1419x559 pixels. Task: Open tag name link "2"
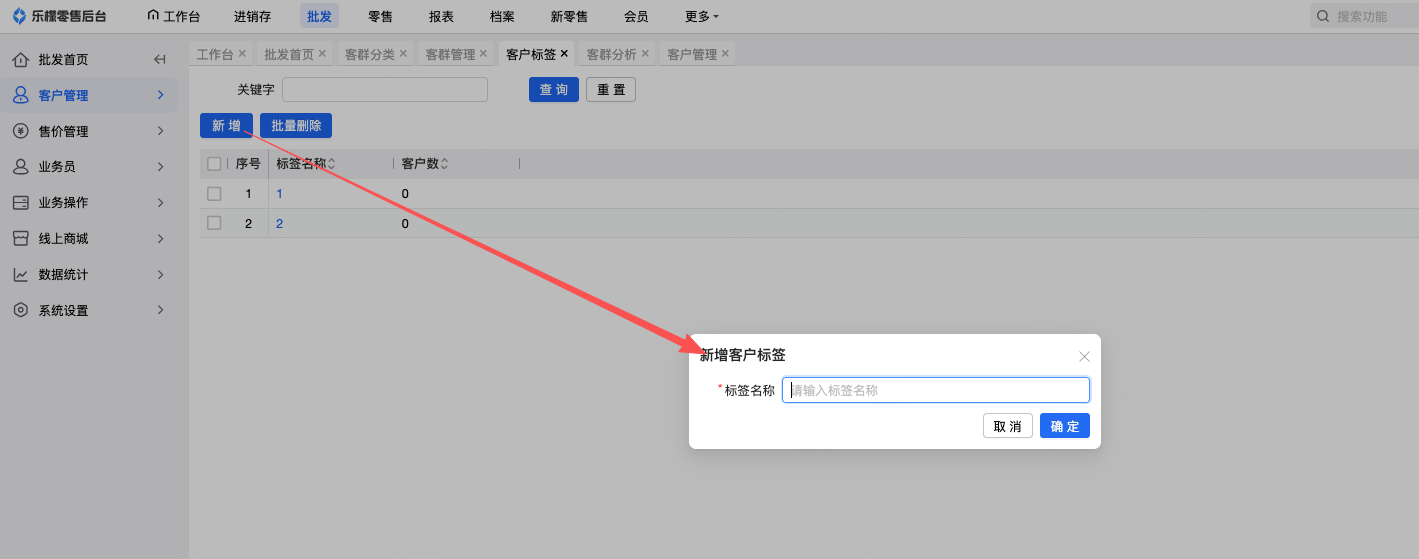pos(279,223)
